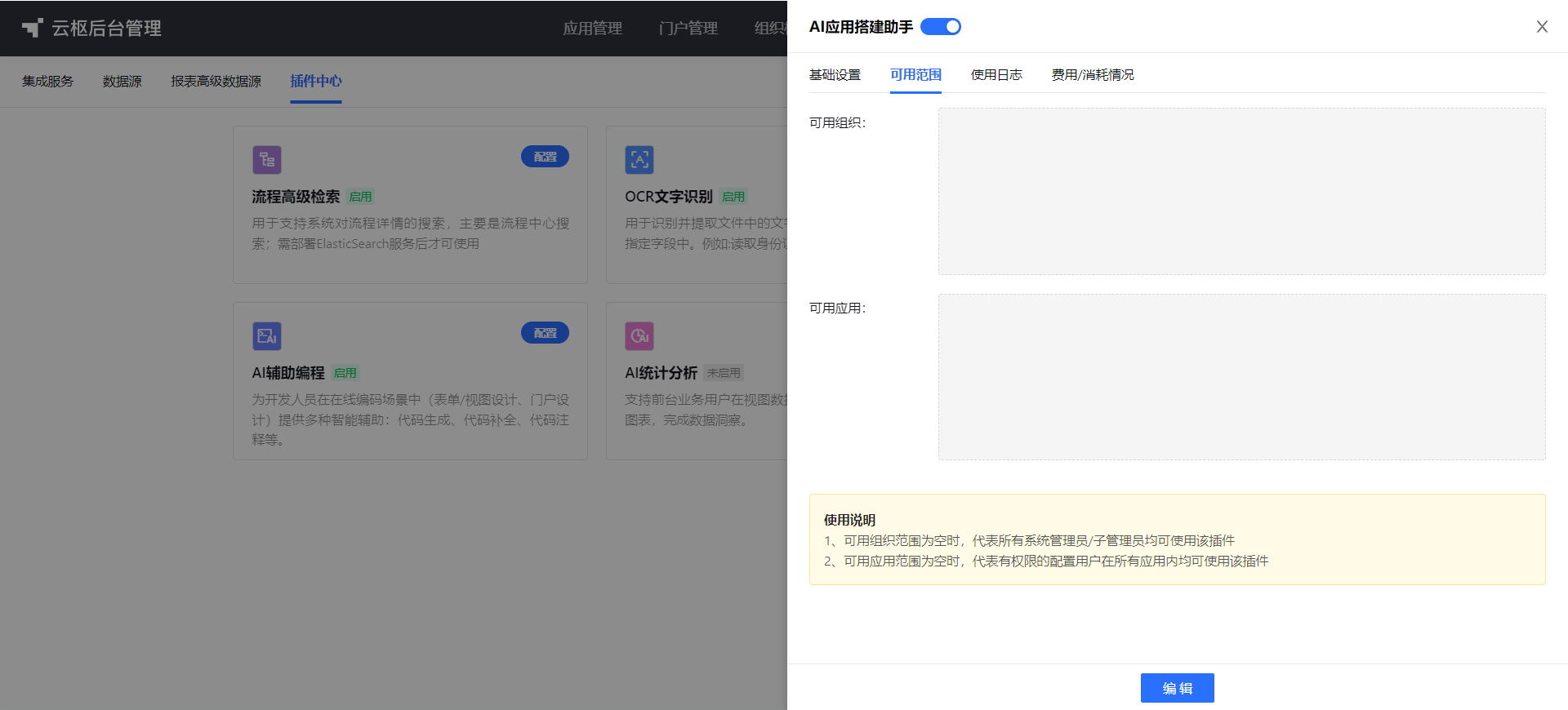Go to the 集成服务 tab
The height and width of the screenshot is (710, 1568).
tap(48, 82)
